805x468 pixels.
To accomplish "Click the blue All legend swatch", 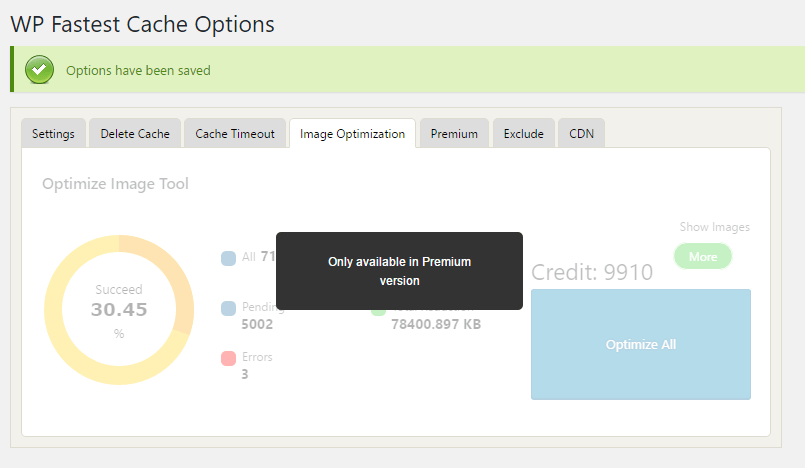I will pos(228,258).
